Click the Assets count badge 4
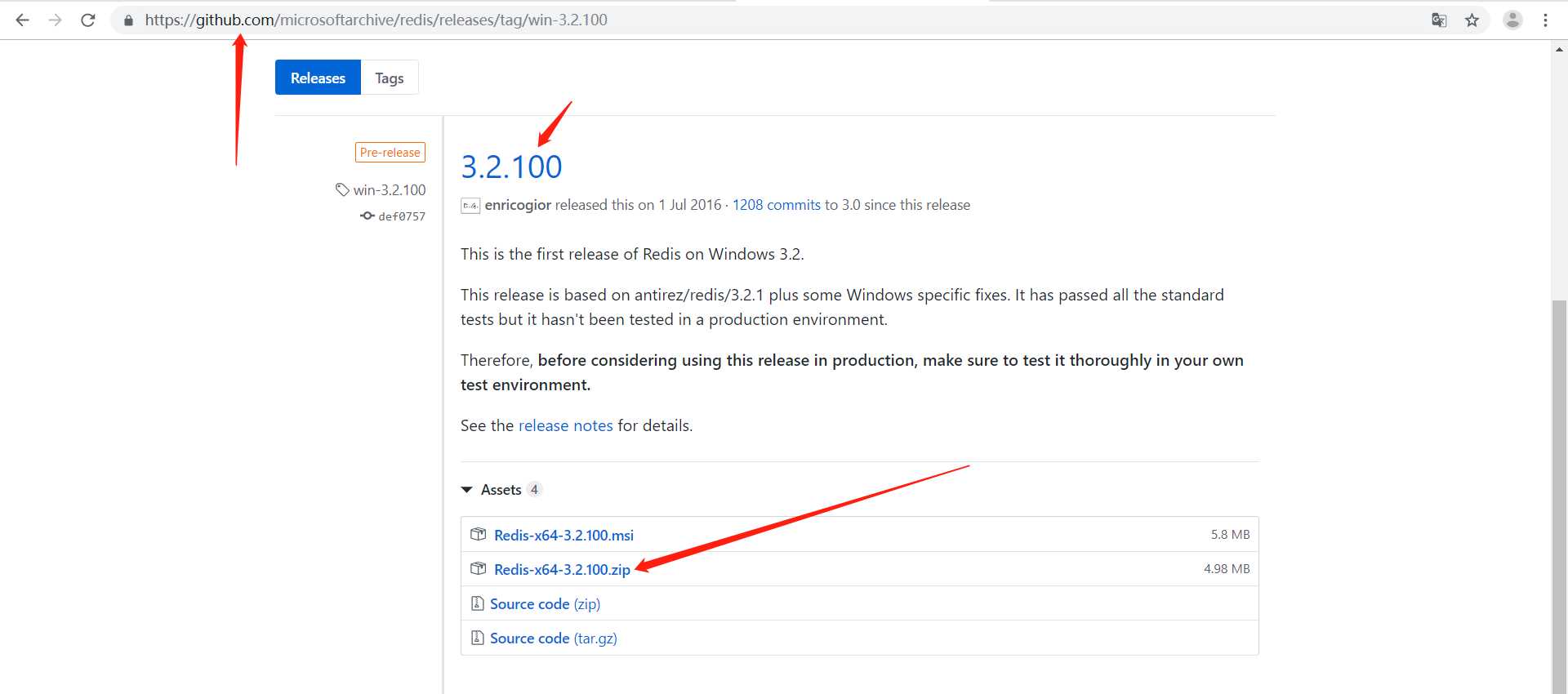The image size is (1568, 694). click(534, 489)
